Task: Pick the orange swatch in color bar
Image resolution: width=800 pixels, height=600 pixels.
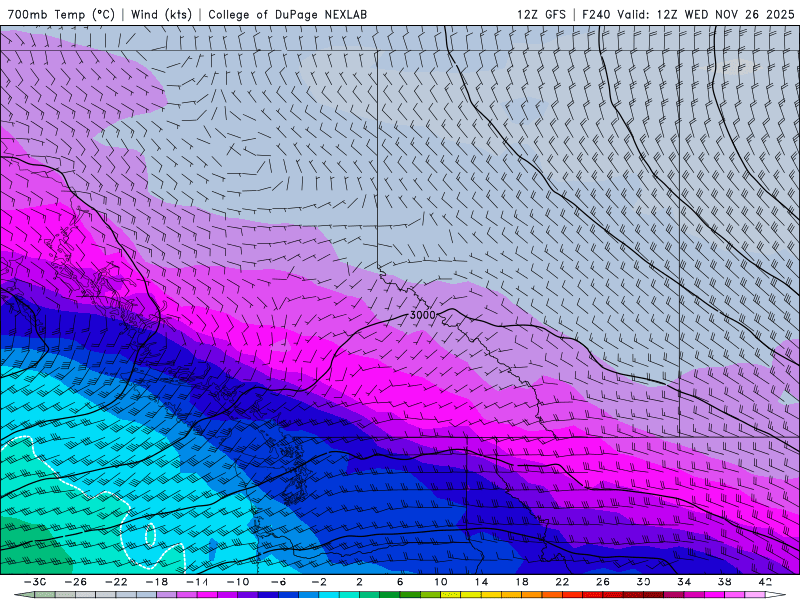Action: pos(532,593)
